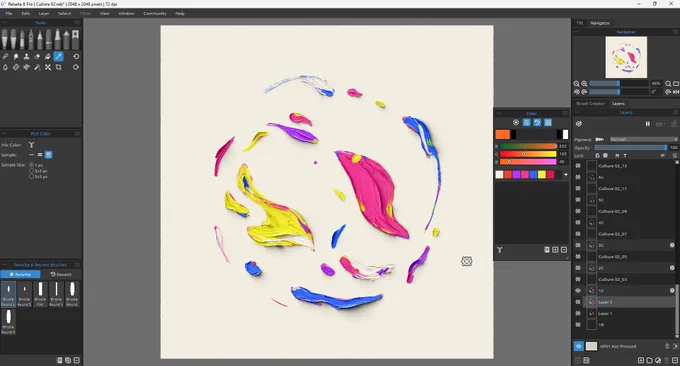Adjust the layer Opacity slider
This screenshot has width=680, height=366.
(x=630, y=148)
